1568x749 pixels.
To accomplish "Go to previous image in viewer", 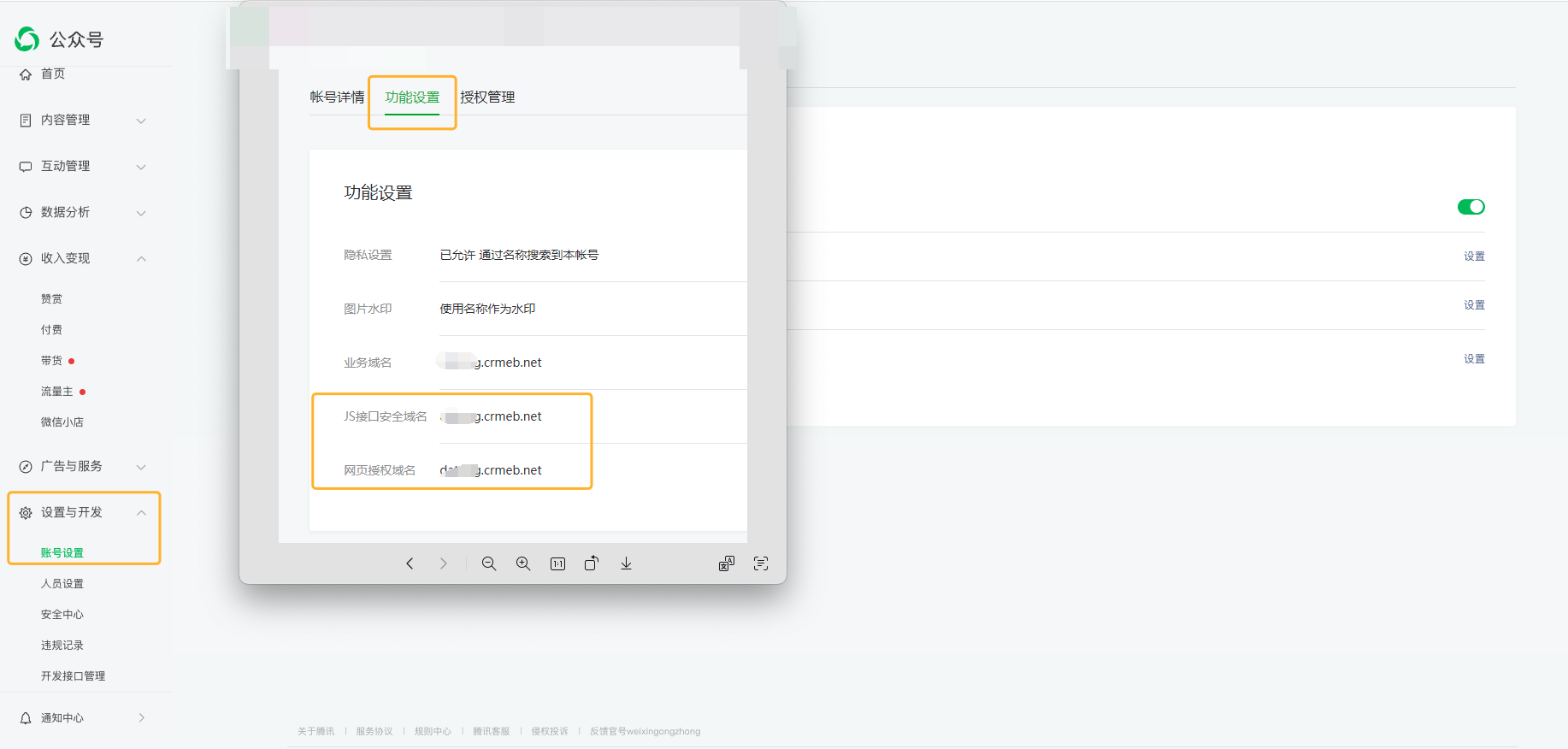I will tap(410, 563).
